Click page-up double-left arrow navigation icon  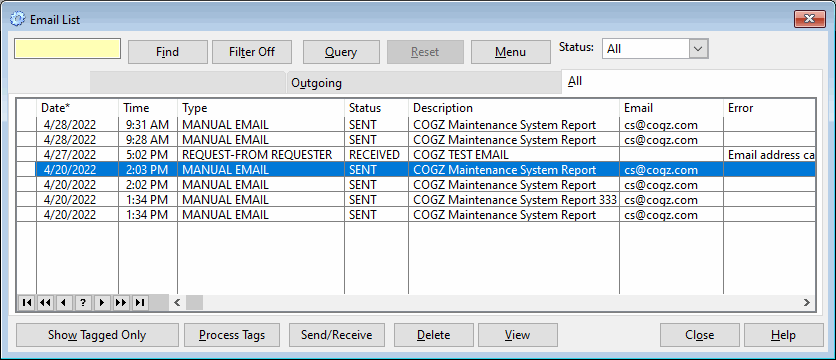point(45,302)
